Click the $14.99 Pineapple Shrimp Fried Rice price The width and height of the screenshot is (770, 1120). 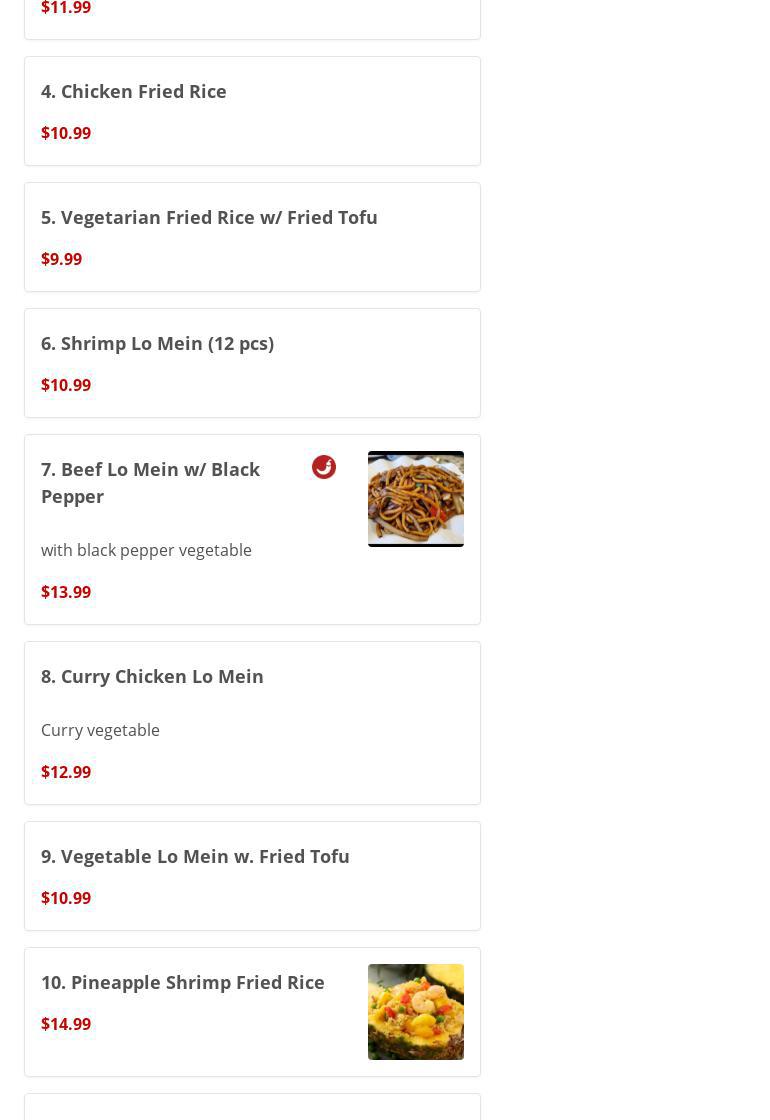click(x=66, y=1024)
